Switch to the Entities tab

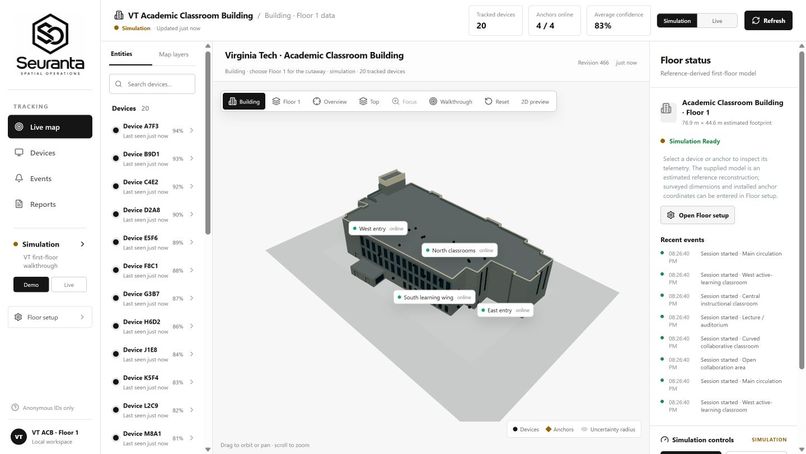tap(122, 54)
